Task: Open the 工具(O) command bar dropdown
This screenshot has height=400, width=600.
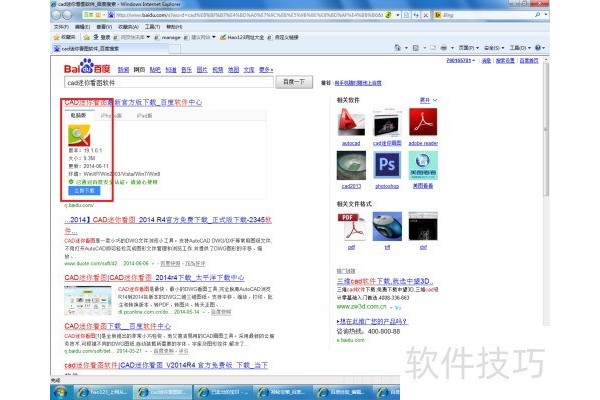Action: tap(520, 47)
